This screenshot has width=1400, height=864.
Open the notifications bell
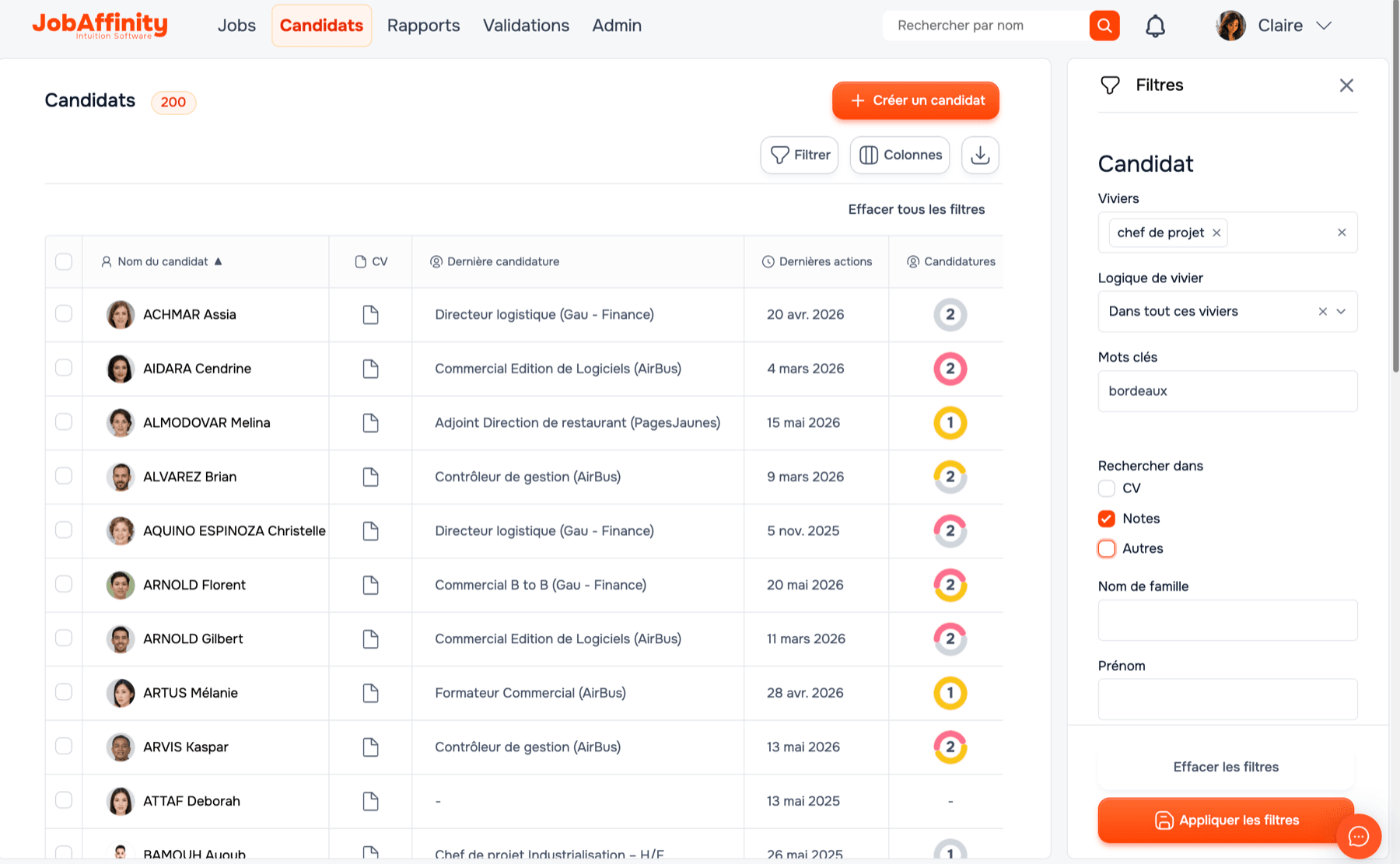1155,26
